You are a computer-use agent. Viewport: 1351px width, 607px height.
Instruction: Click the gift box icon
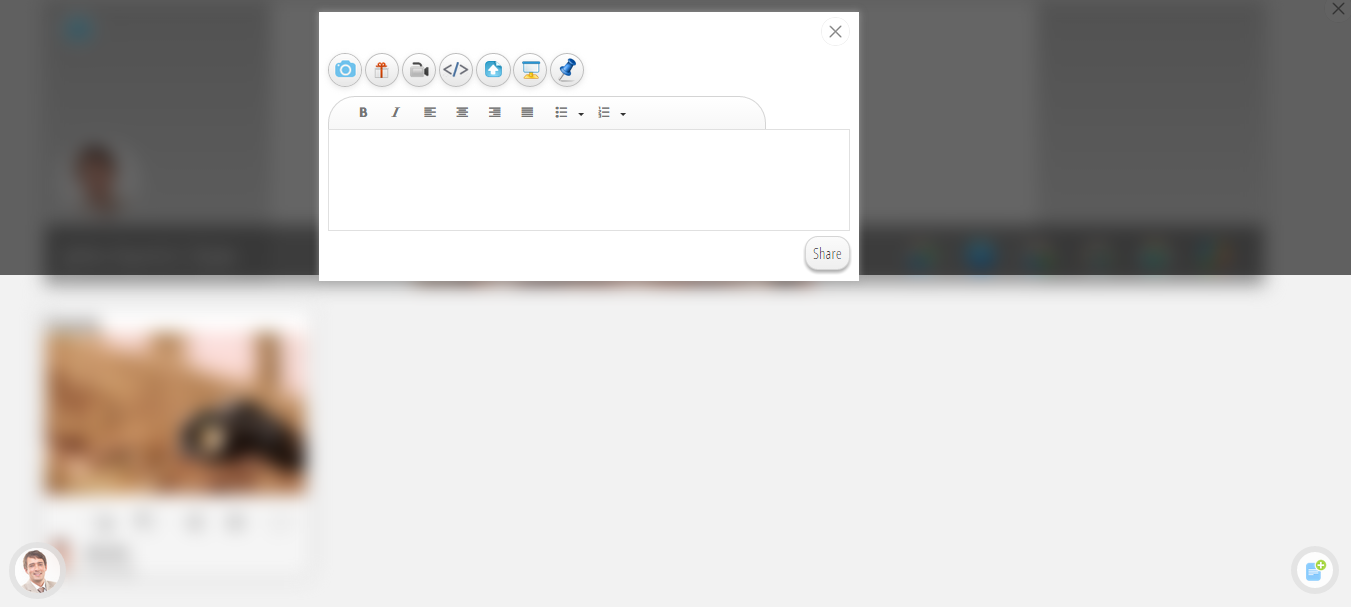click(x=382, y=70)
